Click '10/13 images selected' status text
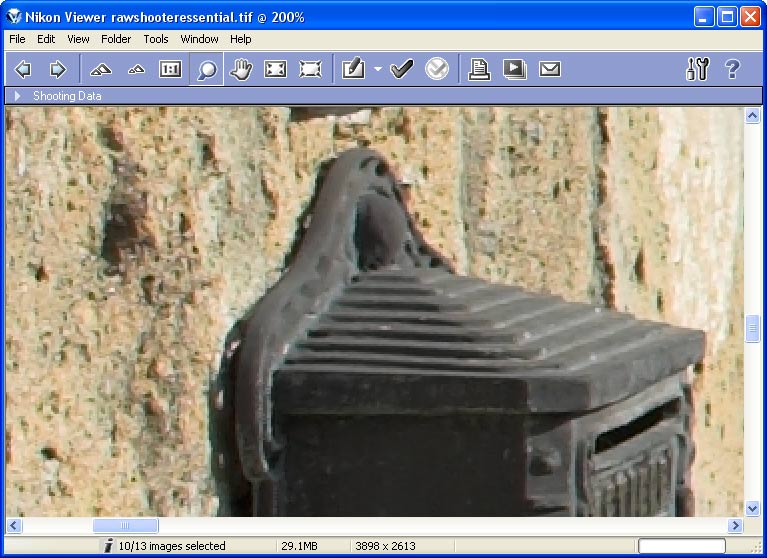Image resolution: width=767 pixels, height=558 pixels. click(x=172, y=546)
